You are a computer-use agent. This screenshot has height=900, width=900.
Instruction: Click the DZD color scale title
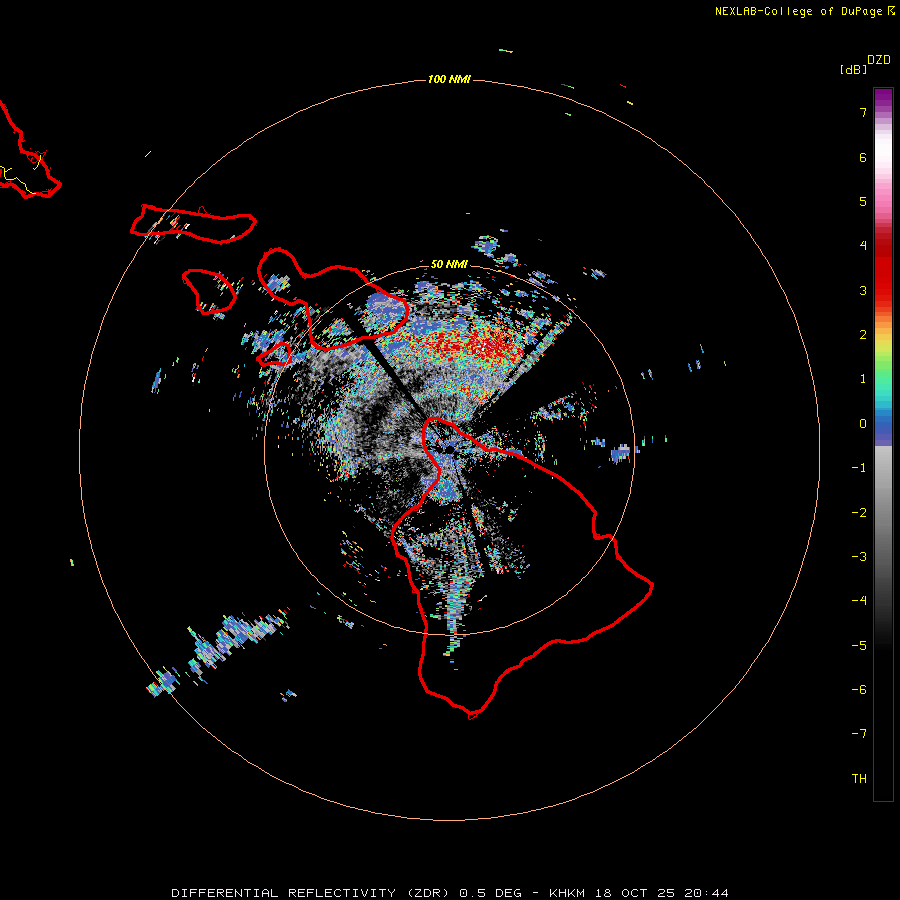tap(879, 60)
